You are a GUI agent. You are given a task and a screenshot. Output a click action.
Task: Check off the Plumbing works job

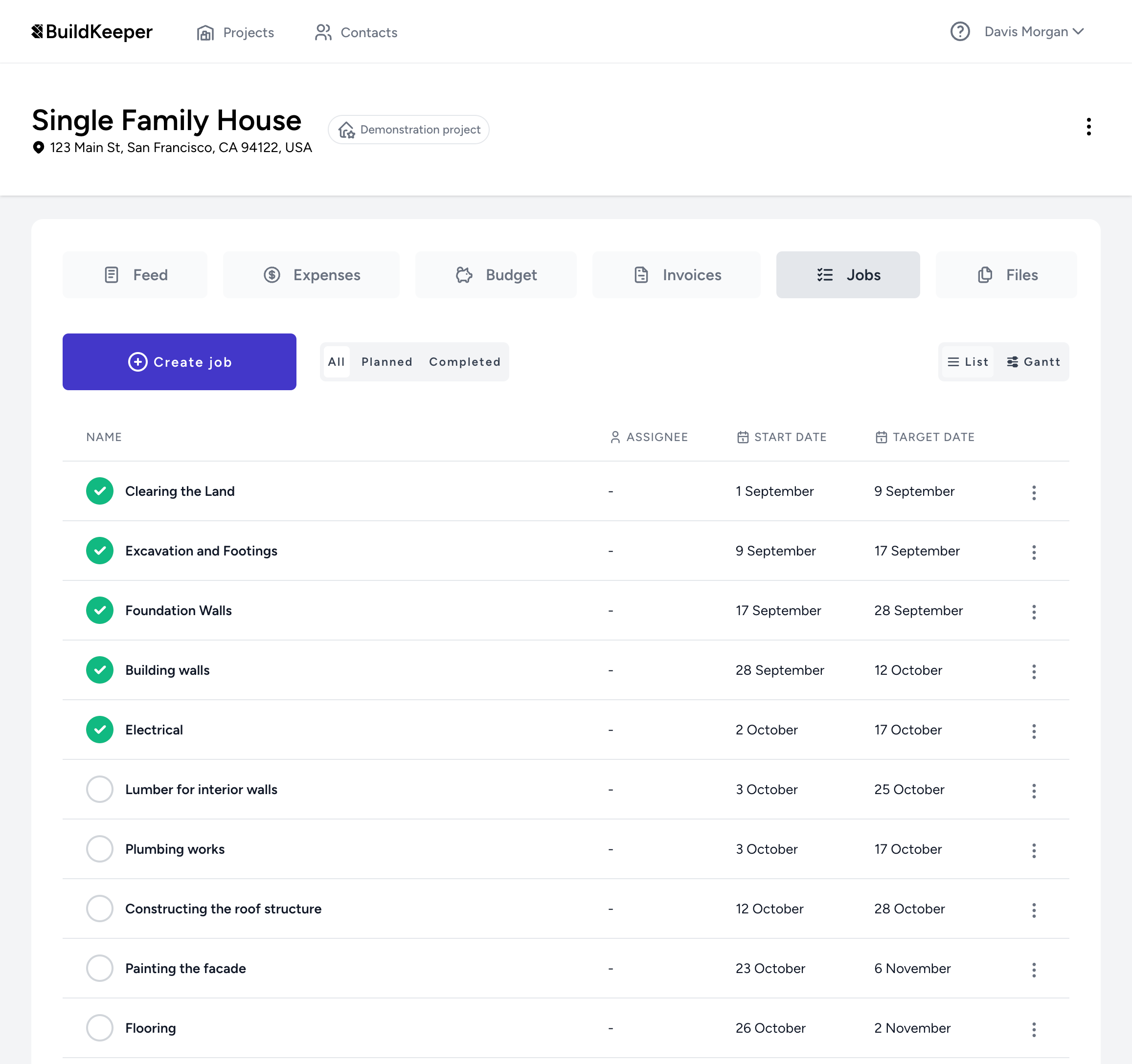point(100,849)
